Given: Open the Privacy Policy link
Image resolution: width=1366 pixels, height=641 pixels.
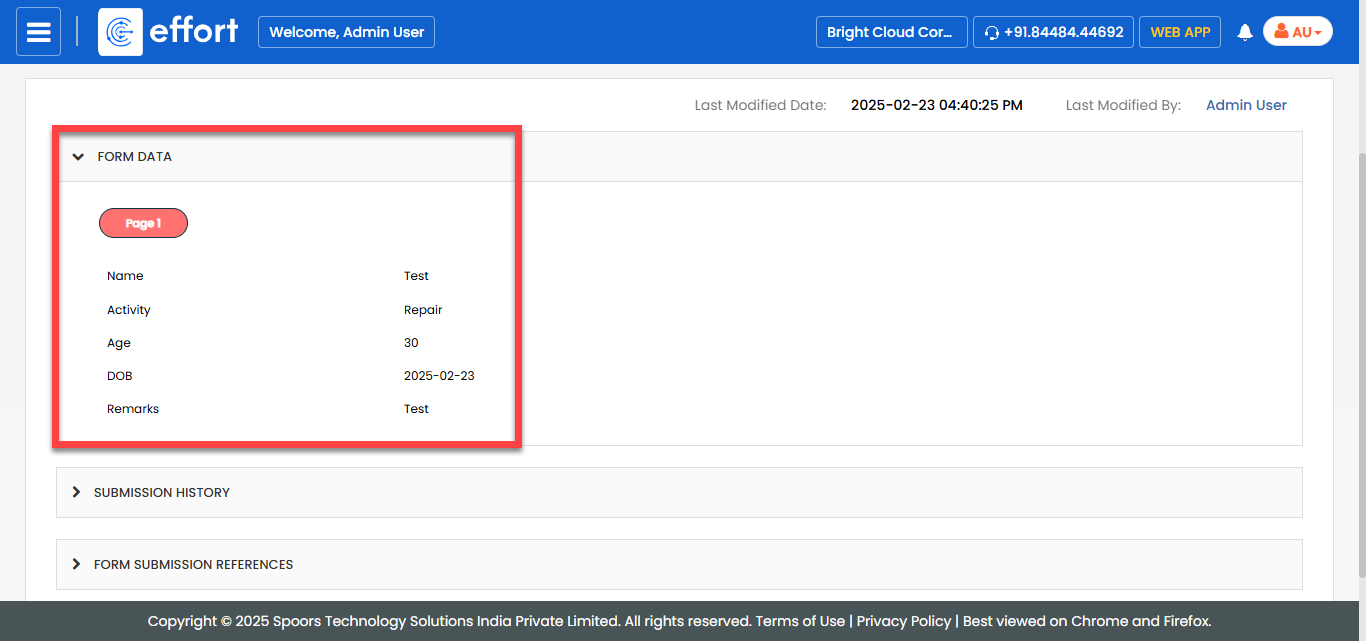Looking at the screenshot, I should pyautogui.click(x=903, y=621).
